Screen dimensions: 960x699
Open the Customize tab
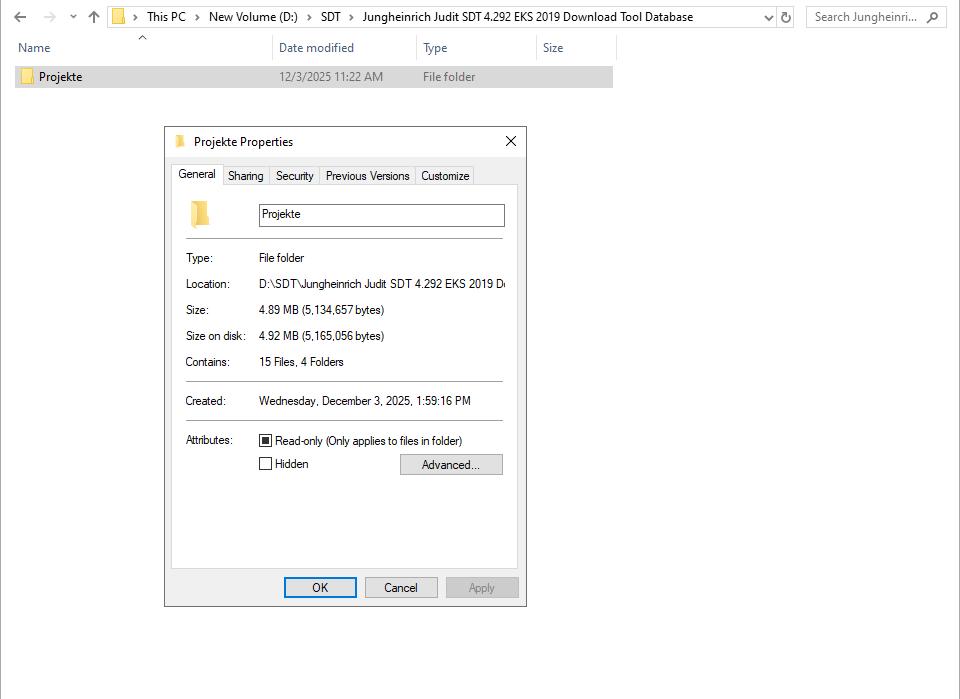pyautogui.click(x=445, y=176)
